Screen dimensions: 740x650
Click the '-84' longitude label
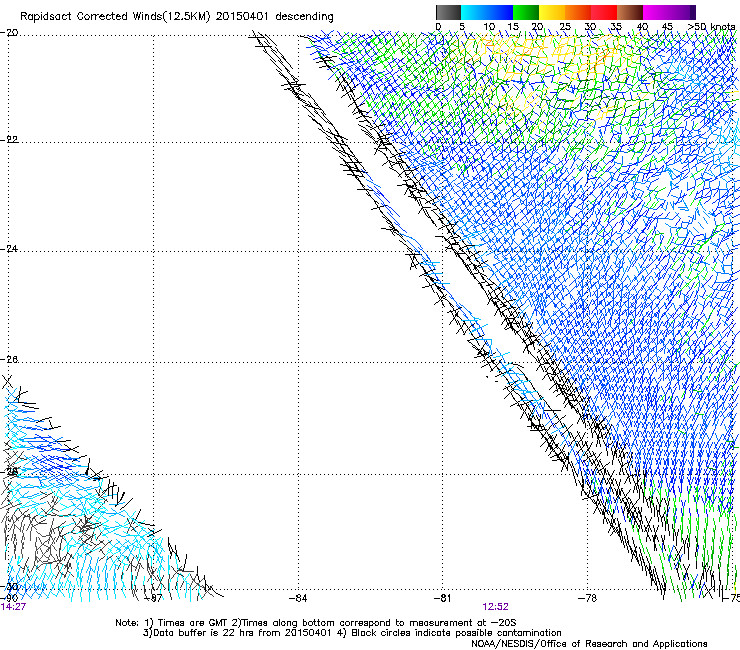[298, 598]
